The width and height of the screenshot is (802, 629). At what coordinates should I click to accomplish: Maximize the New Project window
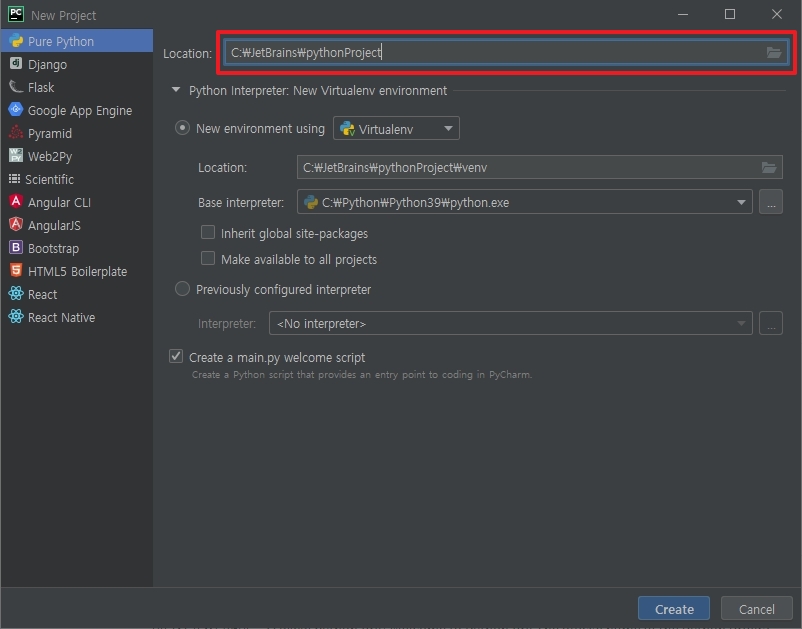(730, 14)
